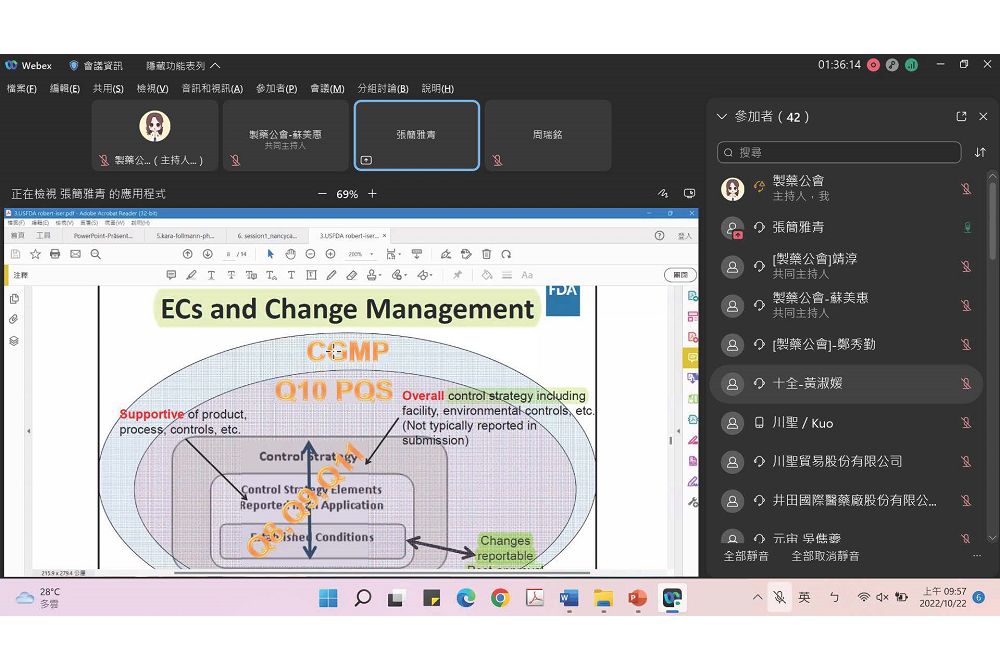The image size is (1000, 670).
Task: Select the highlighter tool in comment bar
Action: pyautogui.click(x=191, y=275)
